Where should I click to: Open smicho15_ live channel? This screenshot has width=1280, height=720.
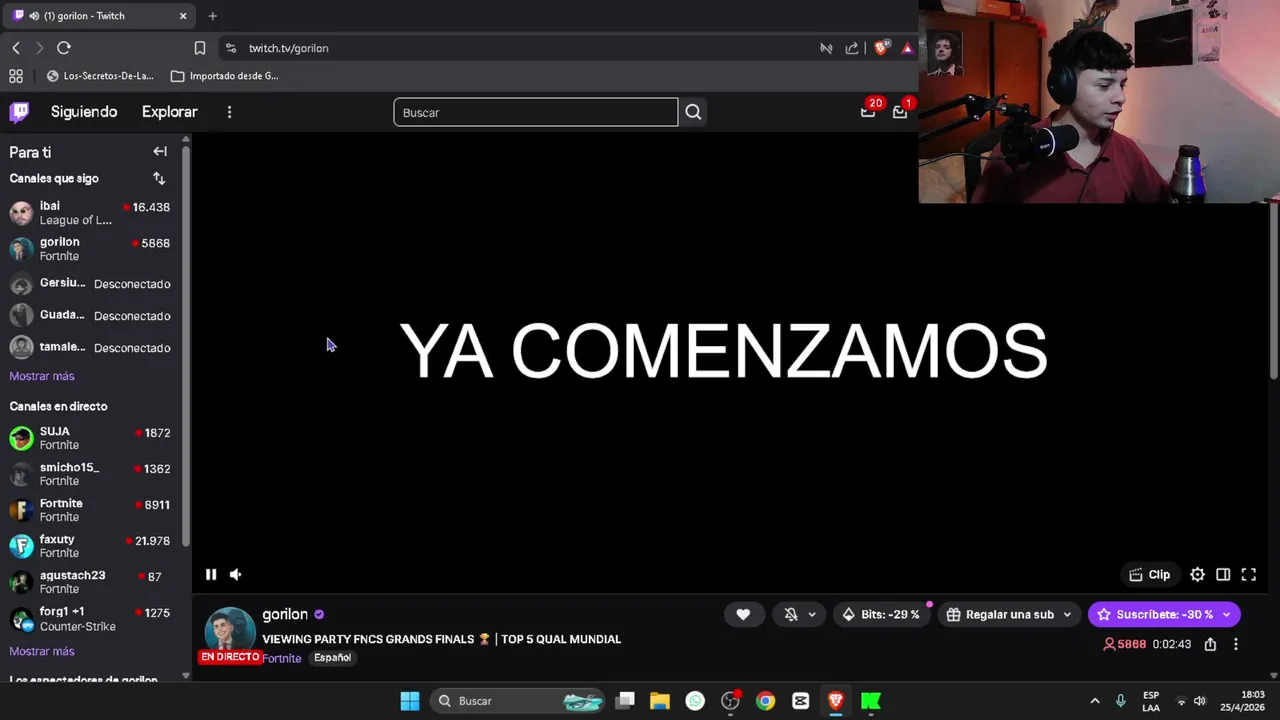click(90, 474)
